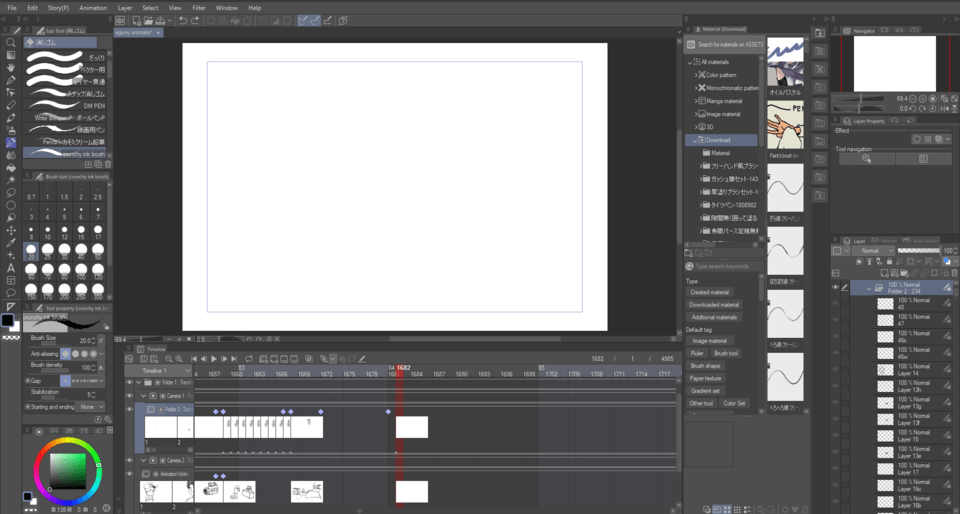Adjust the layer opacity slider
The image size is (960, 514).
[919, 251]
